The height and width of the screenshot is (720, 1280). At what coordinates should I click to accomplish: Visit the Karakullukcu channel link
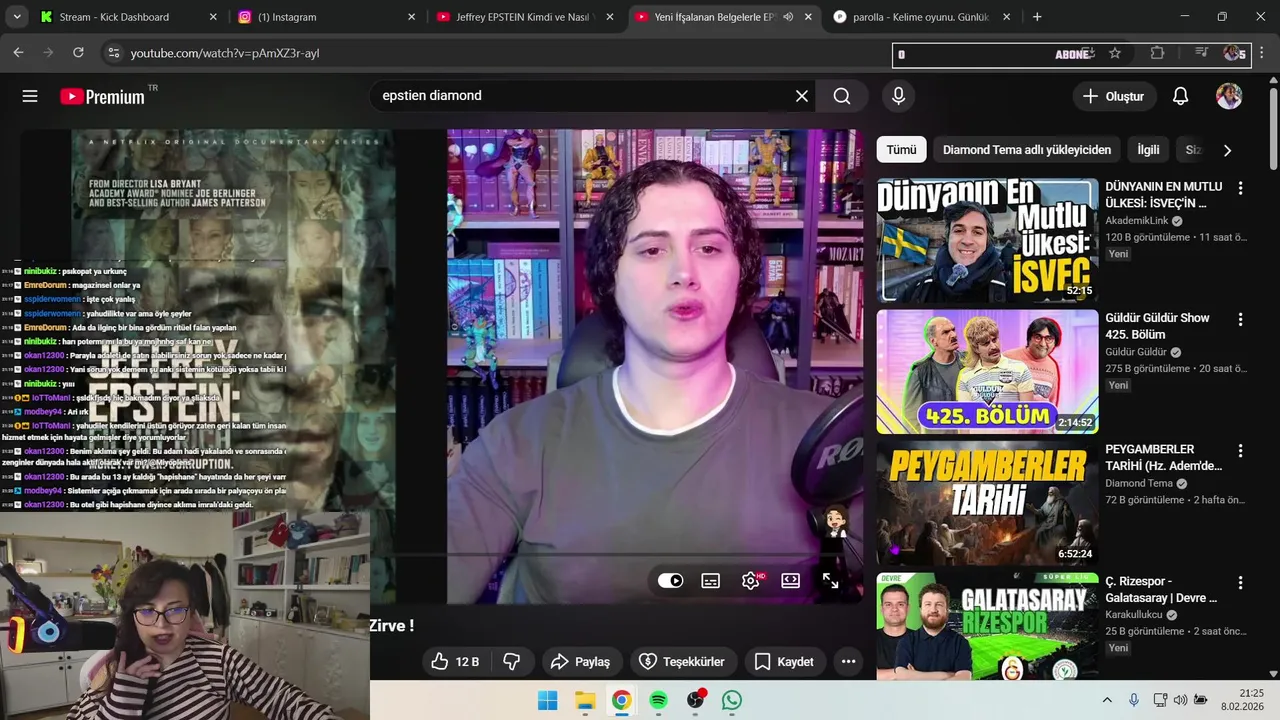1133,615
